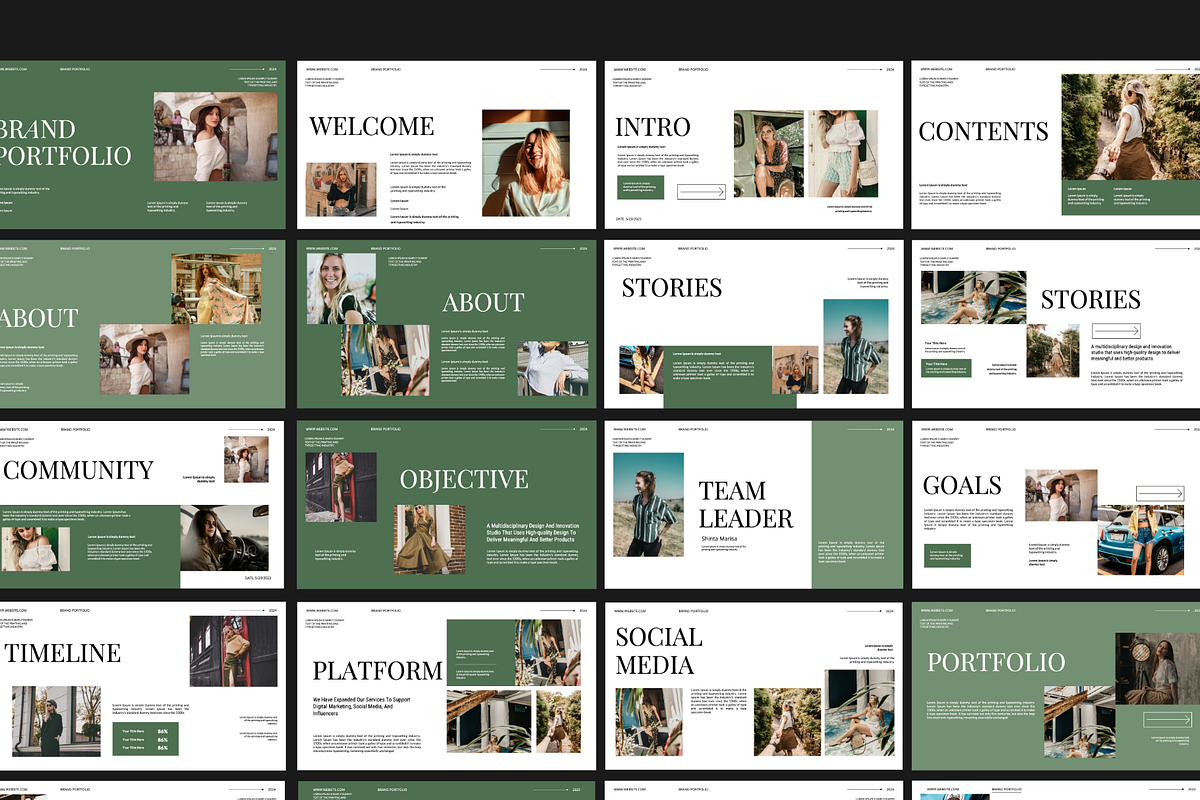Click the arrow box on the Intro slide
The height and width of the screenshot is (800, 1200).
pos(701,192)
